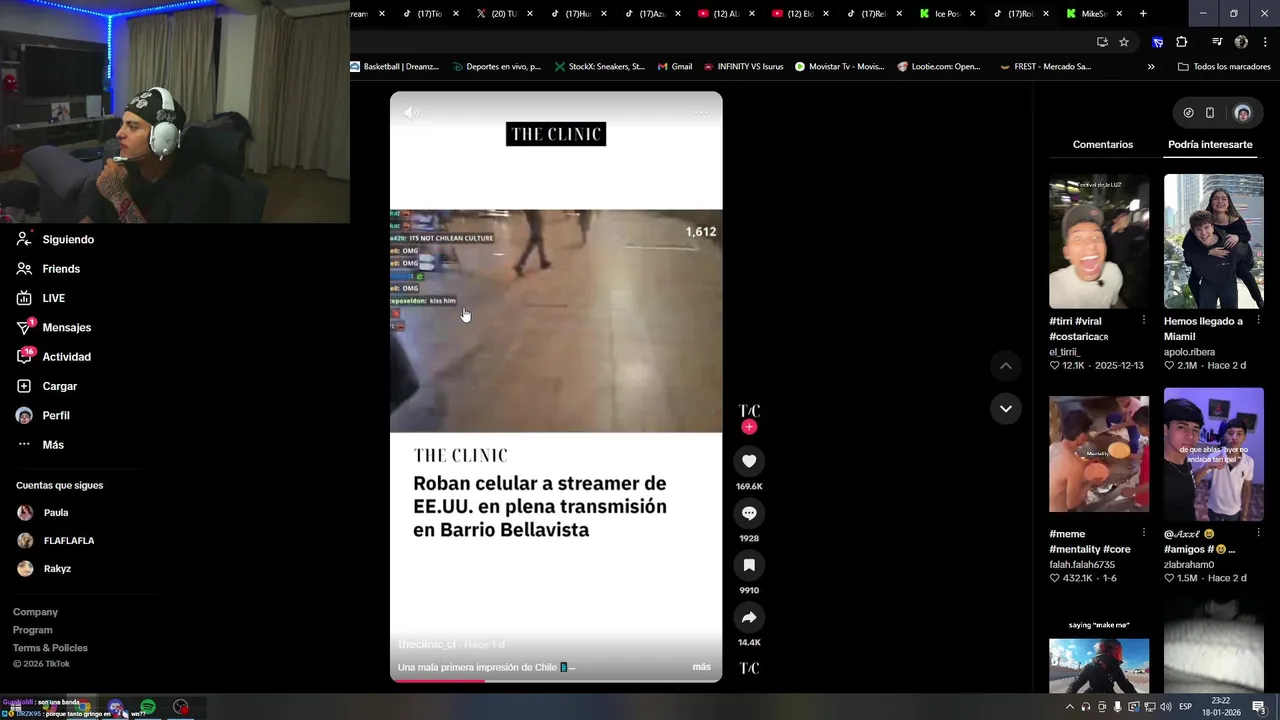Seek on the red video progress bar

pos(556,680)
